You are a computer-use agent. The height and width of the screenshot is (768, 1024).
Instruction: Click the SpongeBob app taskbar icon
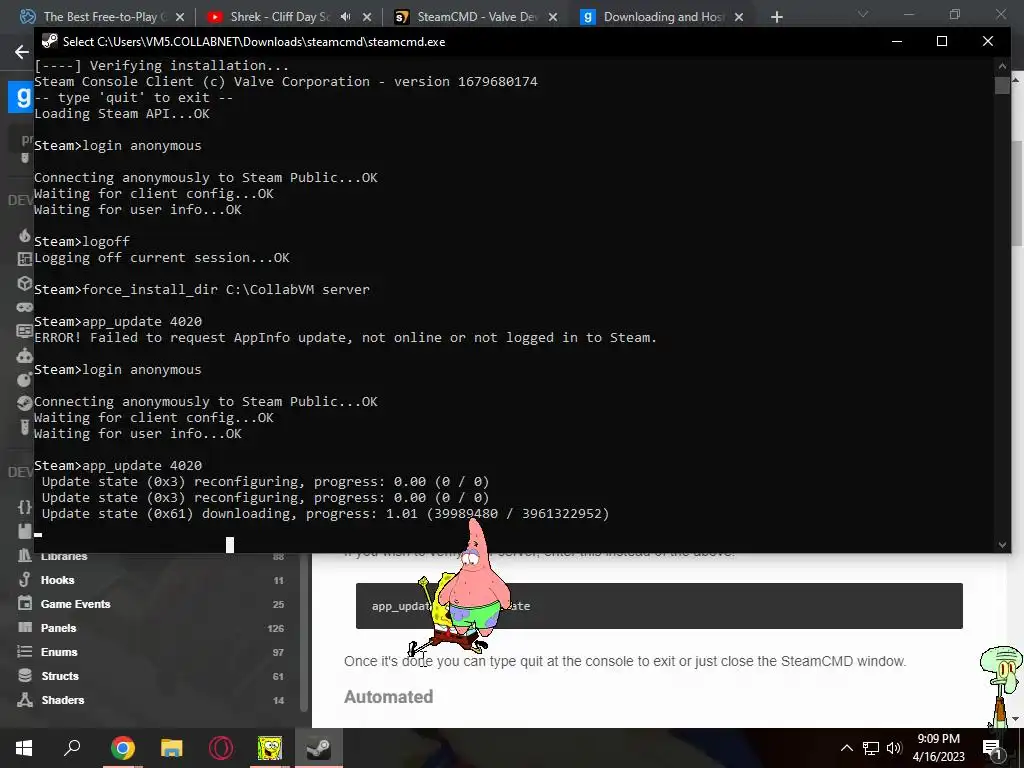pyautogui.click(x=270, y=748)
